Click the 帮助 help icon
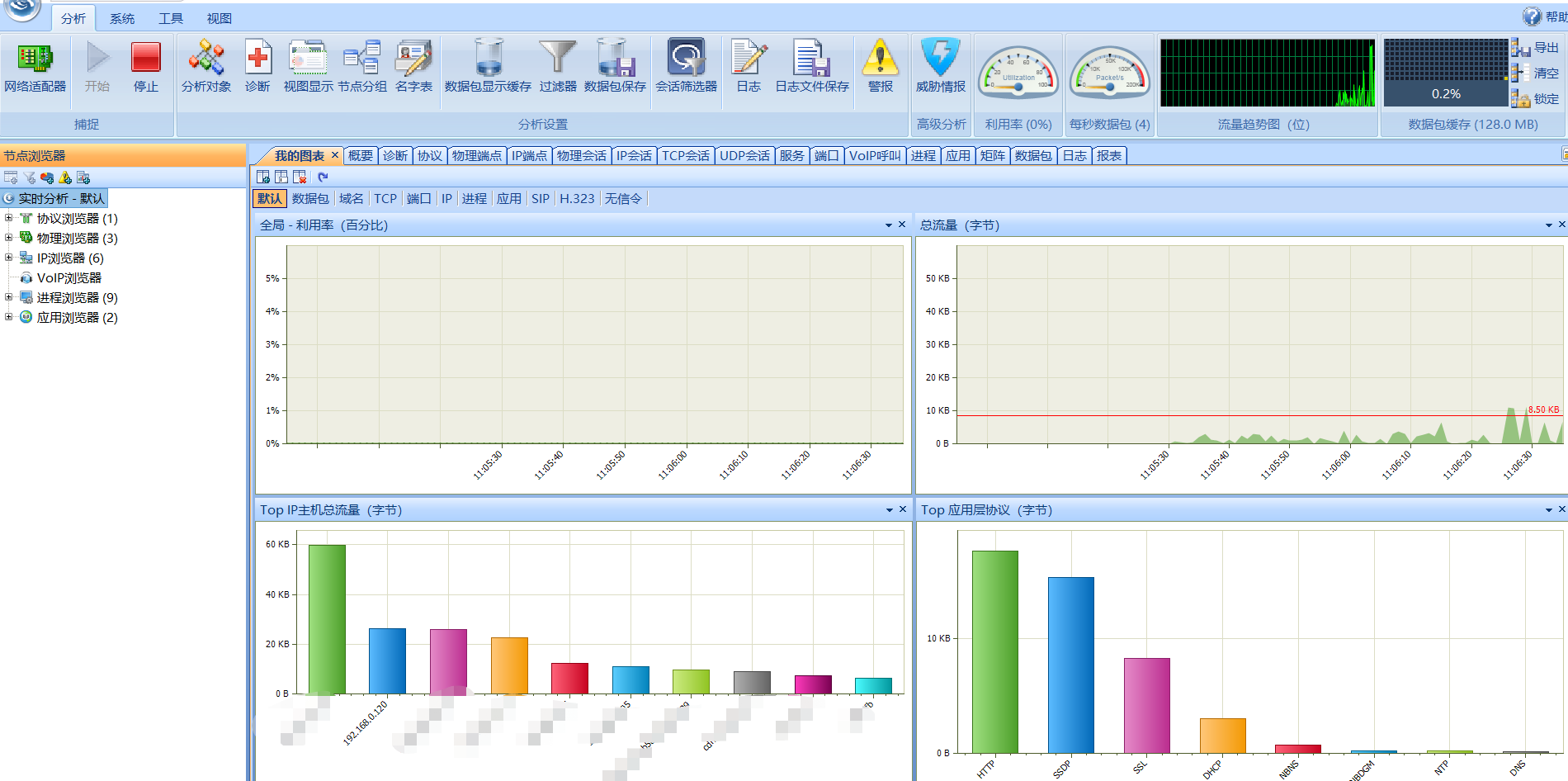 click(1532, 17)
